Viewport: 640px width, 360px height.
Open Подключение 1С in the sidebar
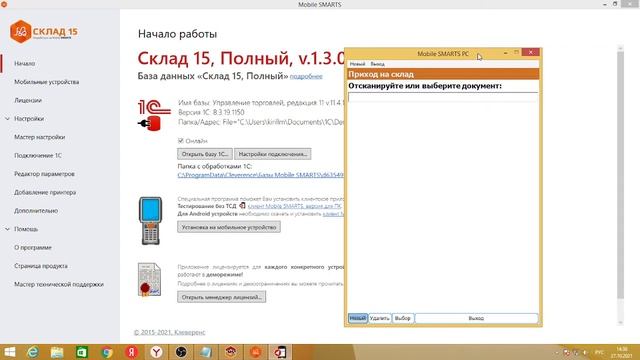pos(38,156)
